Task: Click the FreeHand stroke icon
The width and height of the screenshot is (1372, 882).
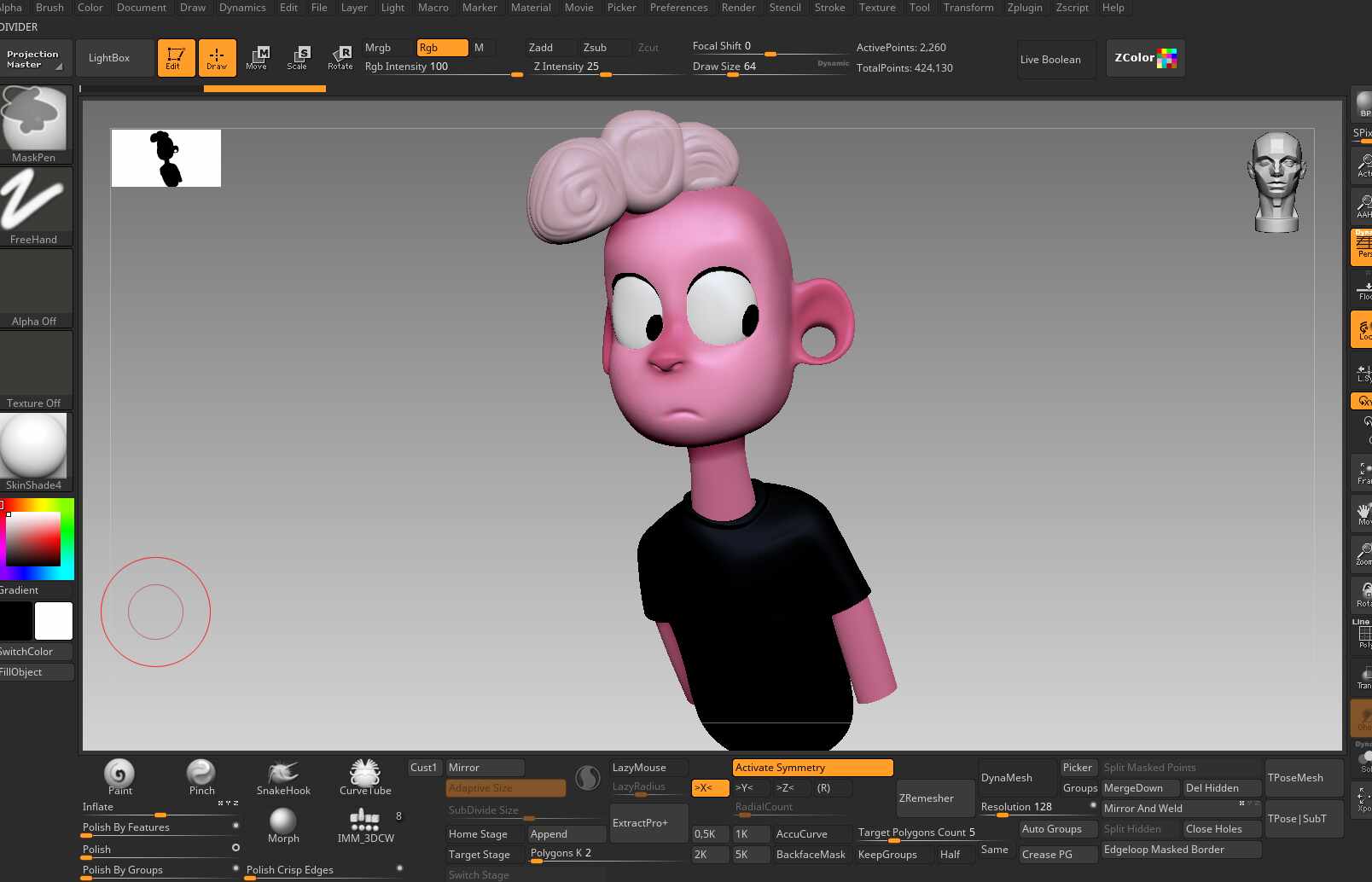Action: (34, 206)
